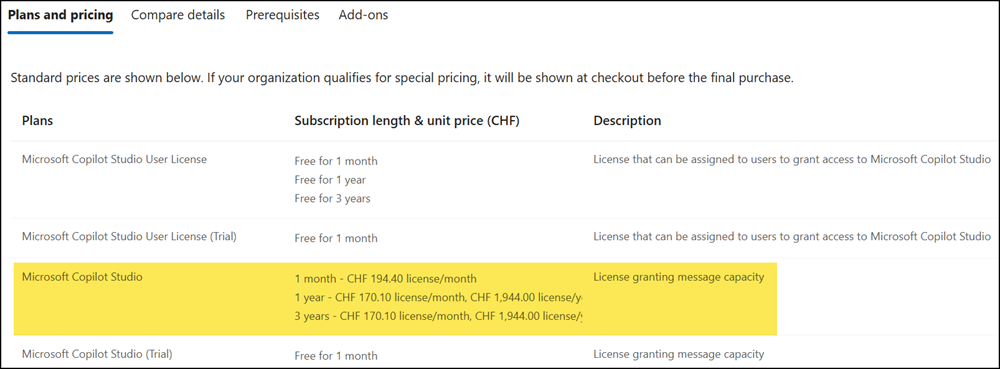Select Microsoft Copilot Studio User License (Trial) plan
Image resolution: width=1000 pixels, height=369 pixels.
coord(129,236)
